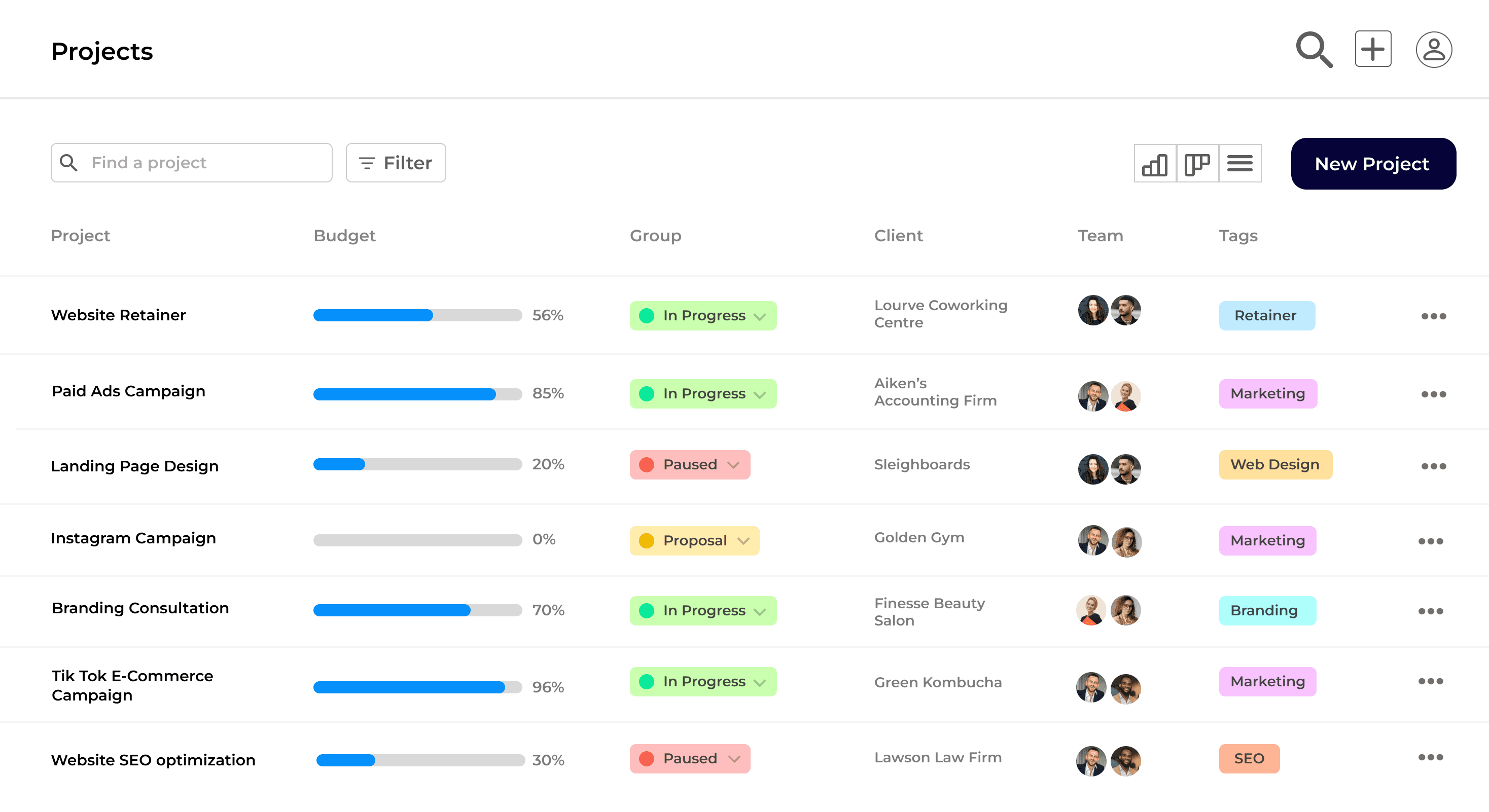Click the plus add icon in header
This screenshot has width=1489, height=812.
click(1372, 50)
